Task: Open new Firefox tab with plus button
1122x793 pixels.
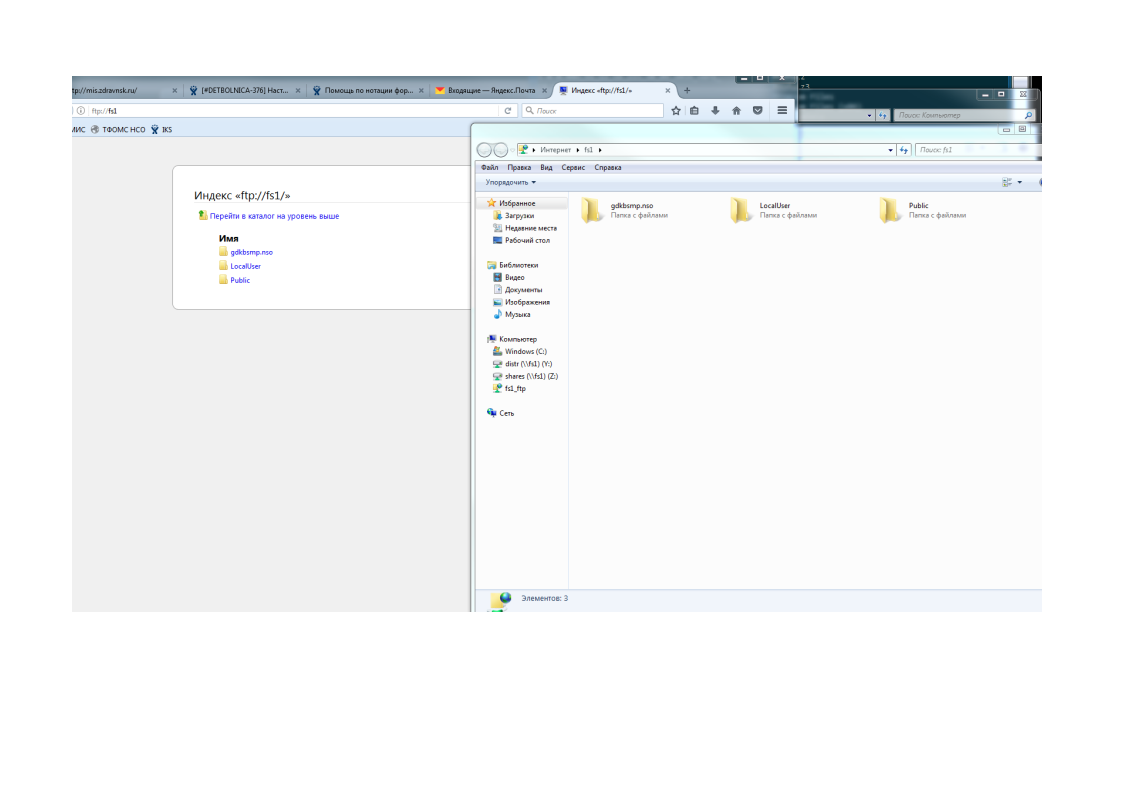Action: (x=687, y=90)
